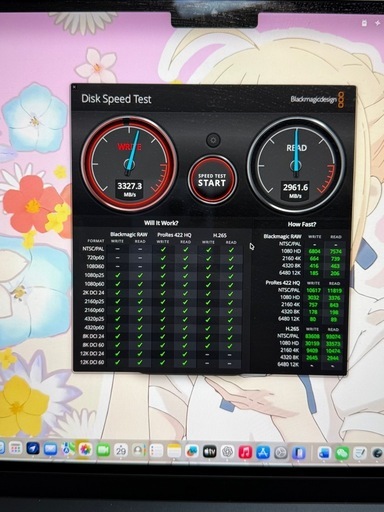Click ProRes 422 HQ column header in Will It Work
Screen dimensions: 384x512
pos(174,235)
